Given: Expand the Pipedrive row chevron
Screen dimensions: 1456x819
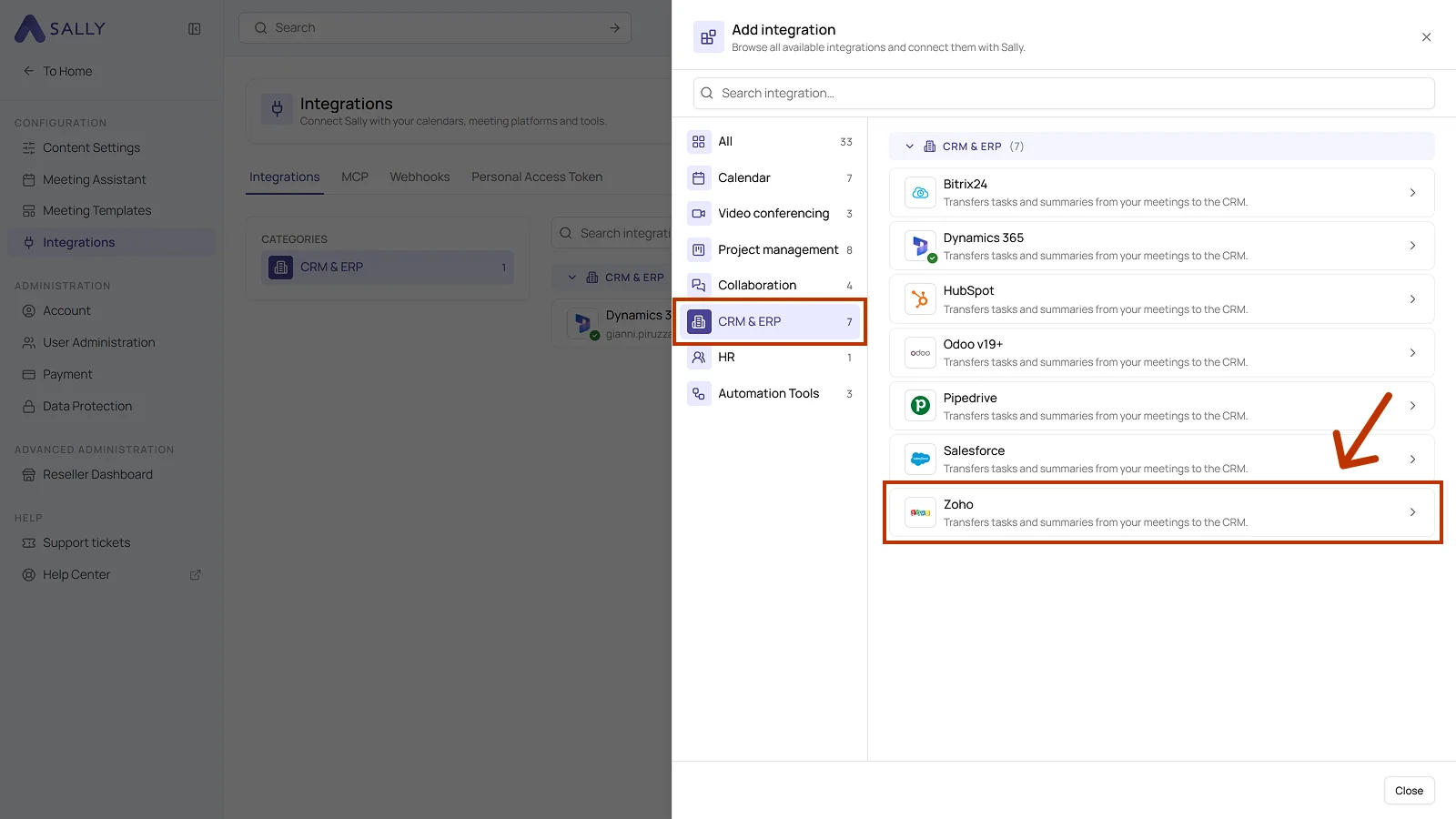Looking at the screenshot, I should [x=1412, y=406].
